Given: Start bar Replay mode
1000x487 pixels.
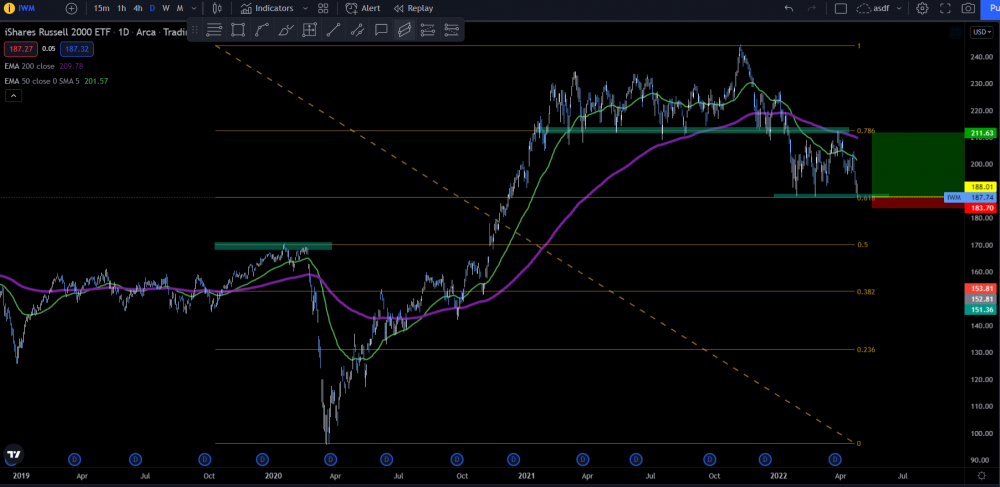Looking at the screenshot, I should click(413, 8).
